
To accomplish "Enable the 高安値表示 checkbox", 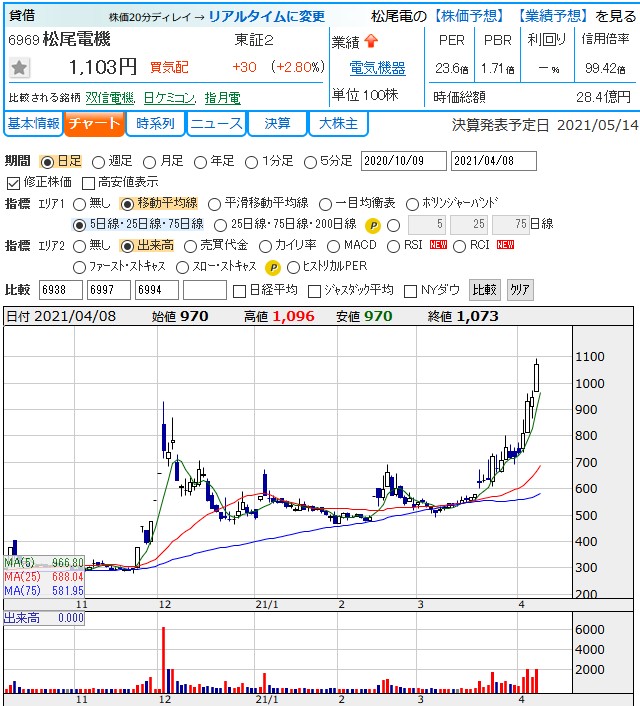I will tap(88, 183).
